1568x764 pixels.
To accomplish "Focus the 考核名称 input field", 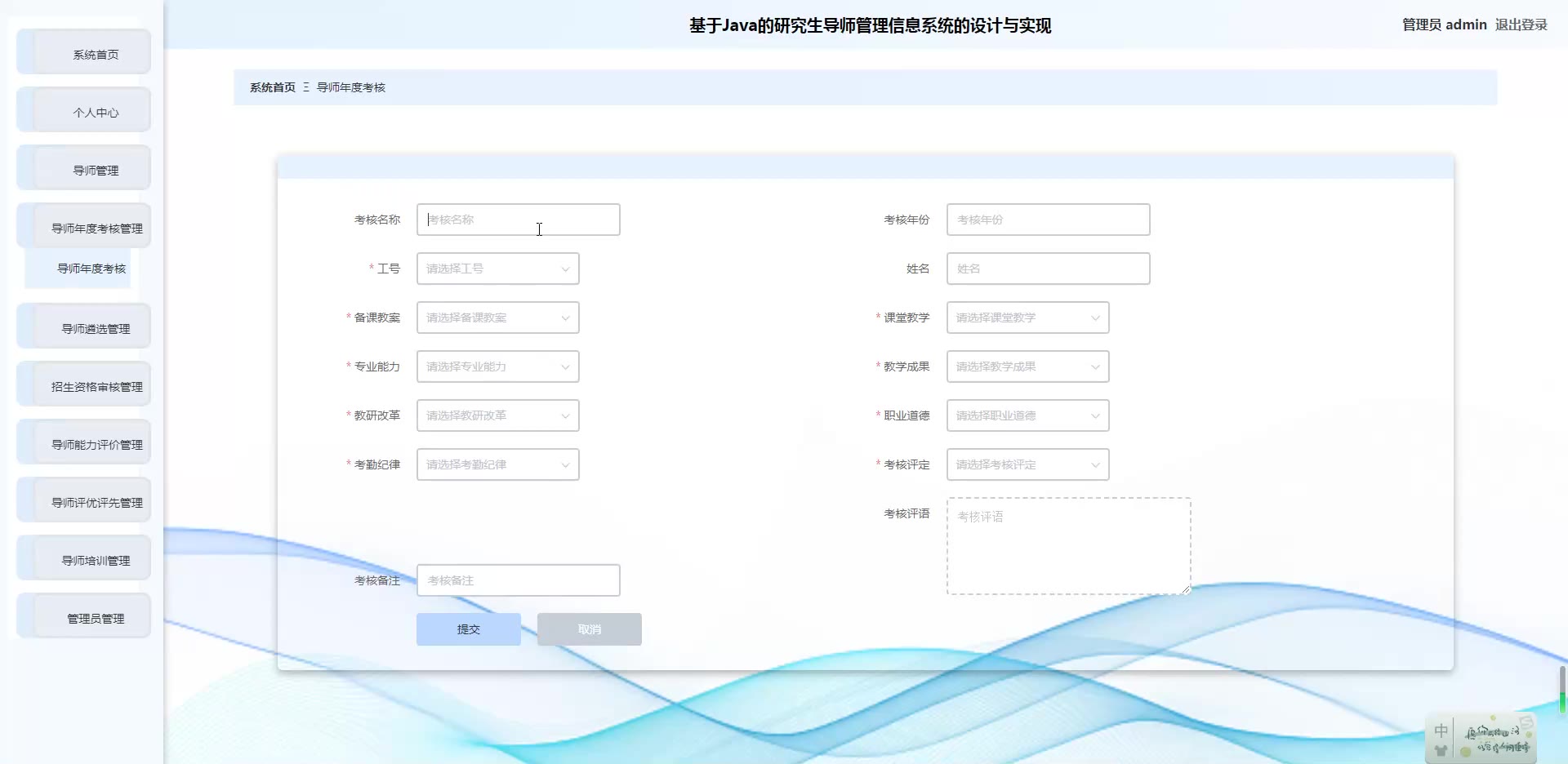I will pos(519,220).
